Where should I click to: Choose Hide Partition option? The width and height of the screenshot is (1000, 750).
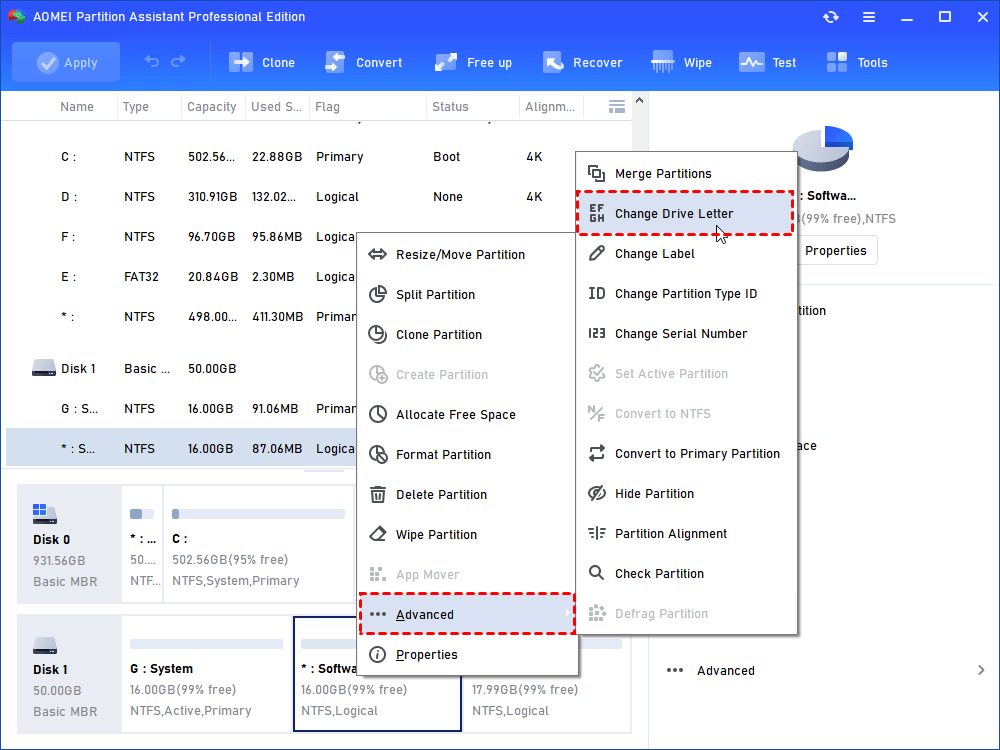pos(686,494)
